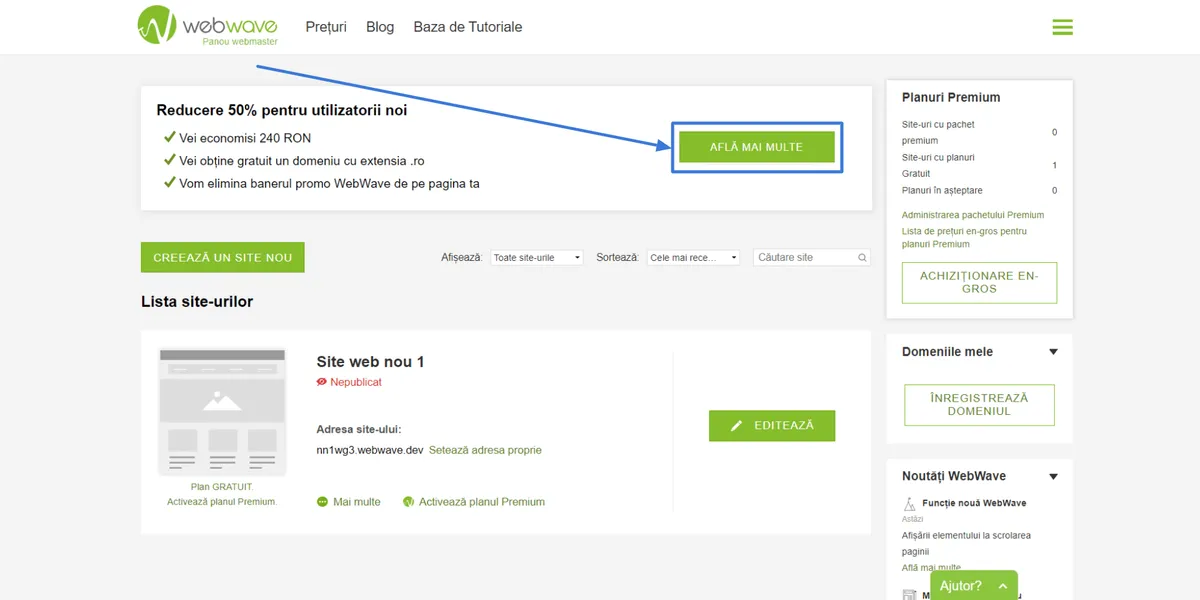Screen dimensions: 1200x600
Task: Click ACHIZIȚIONARE EN-GROS button
Action: (979, 283)
